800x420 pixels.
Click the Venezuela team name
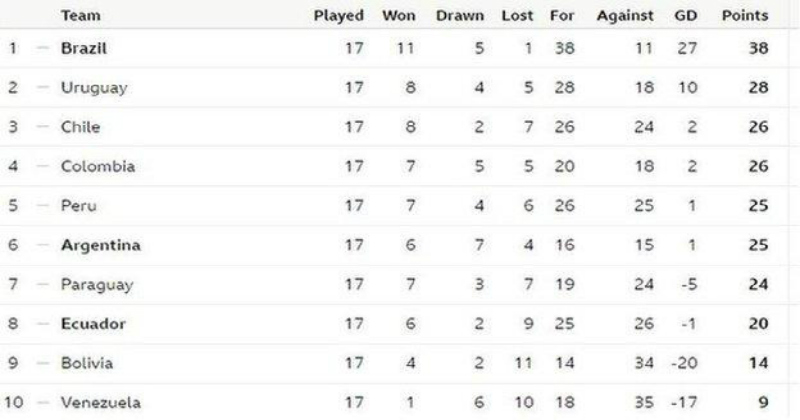pyautogui.click(x=101, y=403)
